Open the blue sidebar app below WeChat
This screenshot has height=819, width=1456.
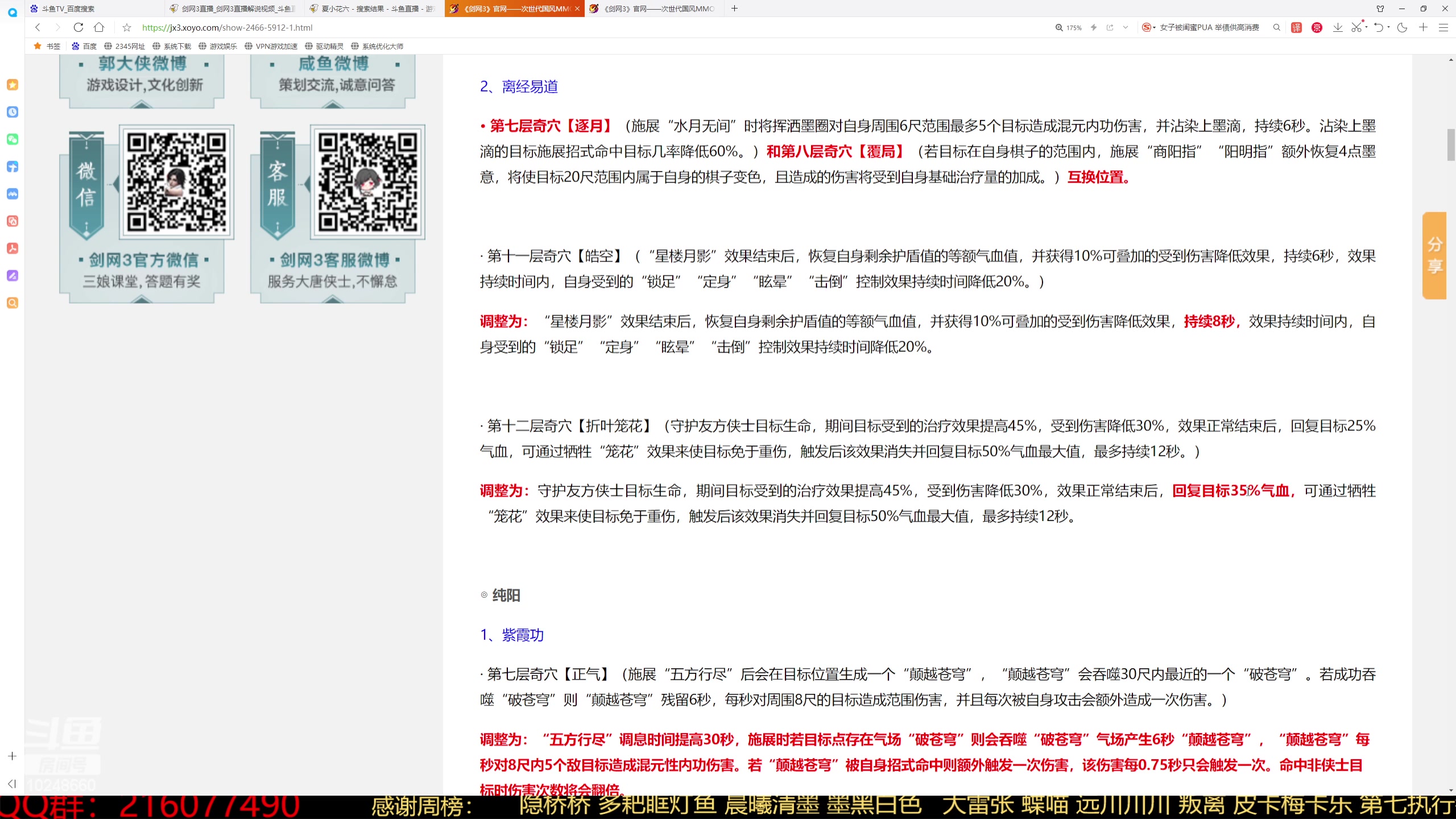(13, 167)
